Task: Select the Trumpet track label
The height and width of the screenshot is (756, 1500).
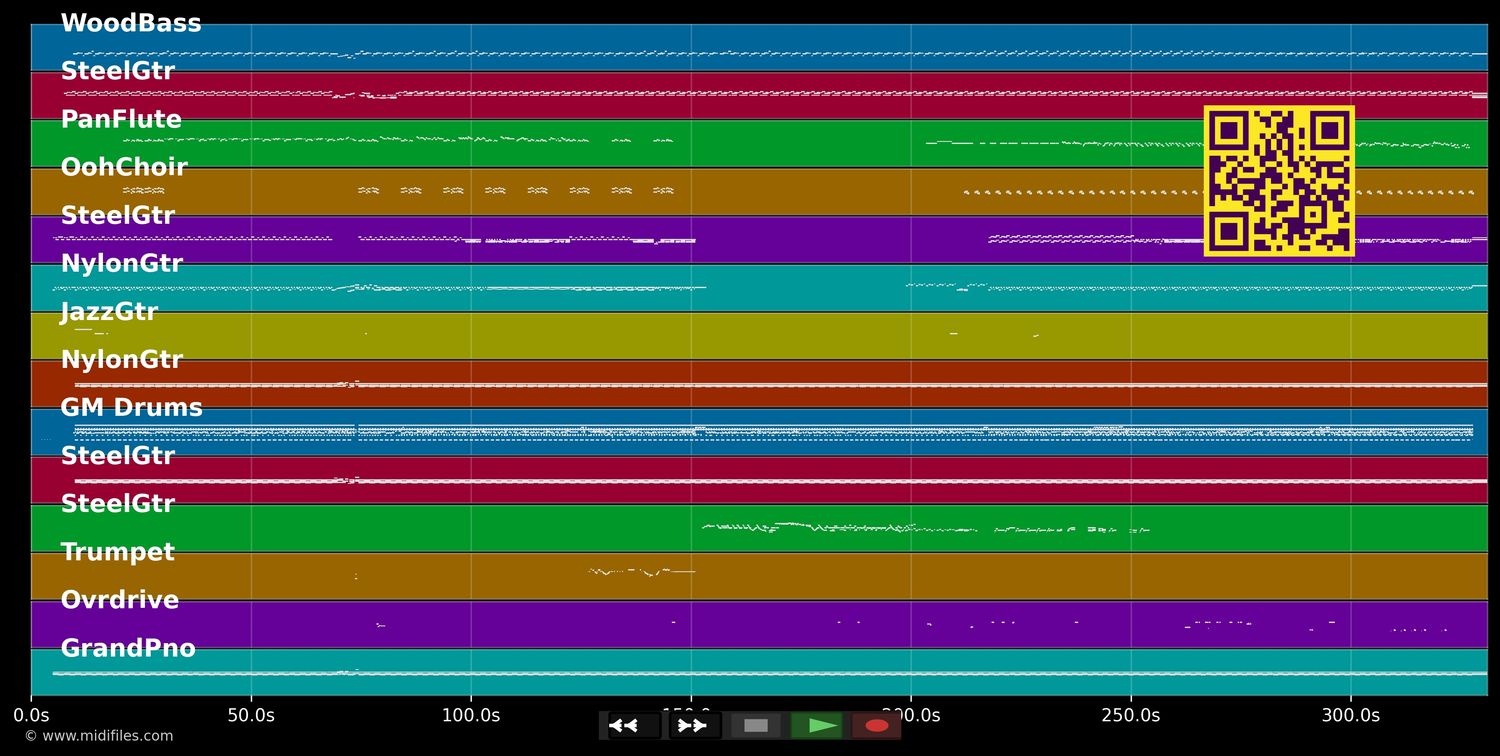Action: (117, 552)
